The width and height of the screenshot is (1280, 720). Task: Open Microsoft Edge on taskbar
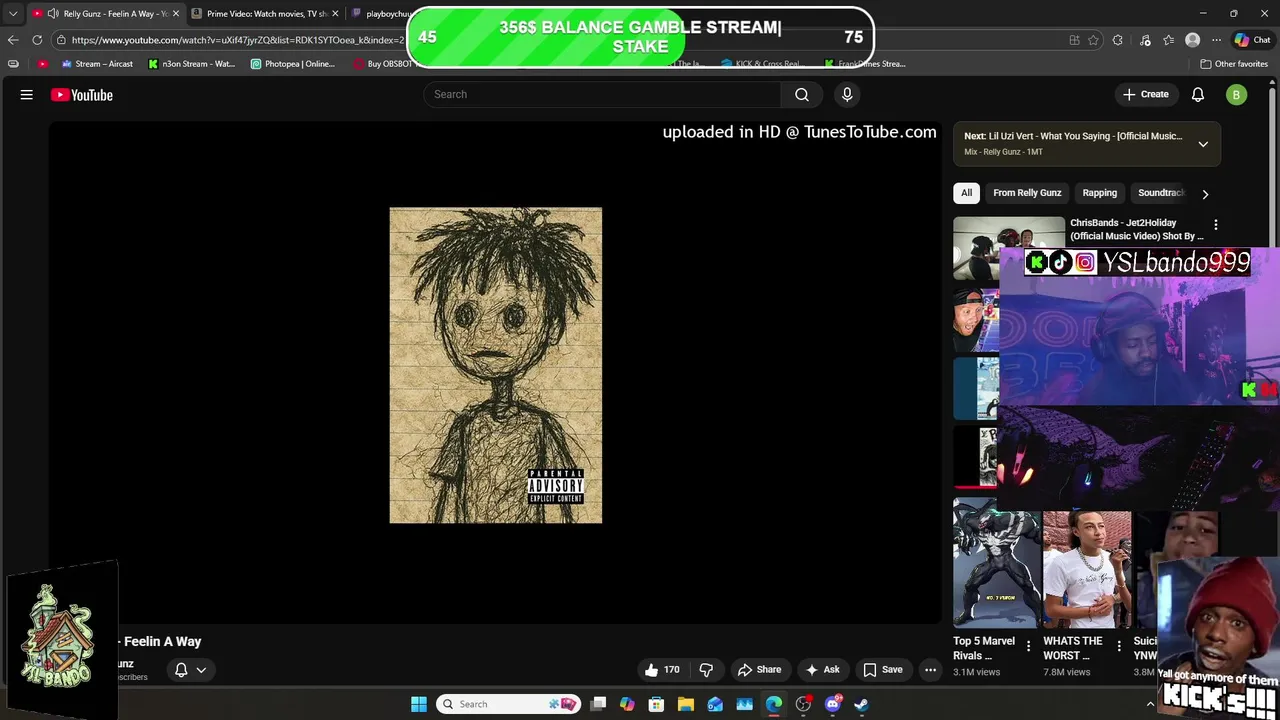[x=774, y=704]
